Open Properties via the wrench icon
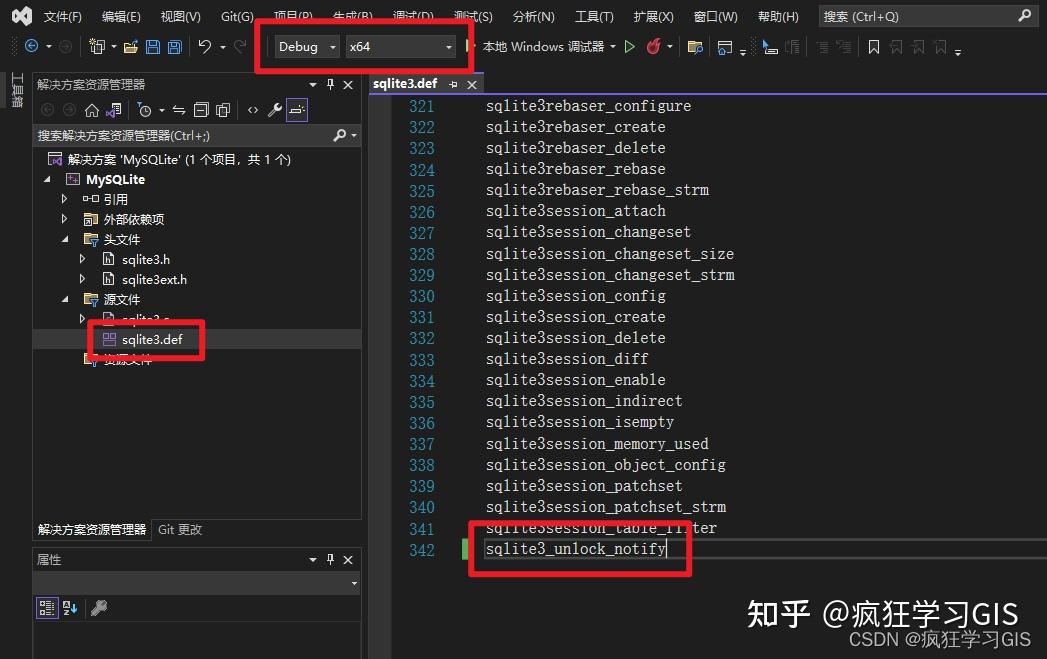The image size is (1047, 659). (275, 110)
